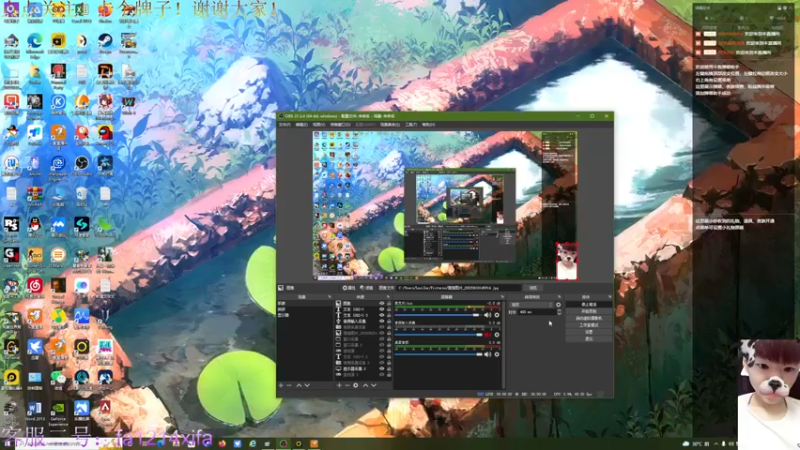Toggle lock on 显示器采集 2 source
The height and width of the screenshot is (450, 800).
tap(389, 369)
